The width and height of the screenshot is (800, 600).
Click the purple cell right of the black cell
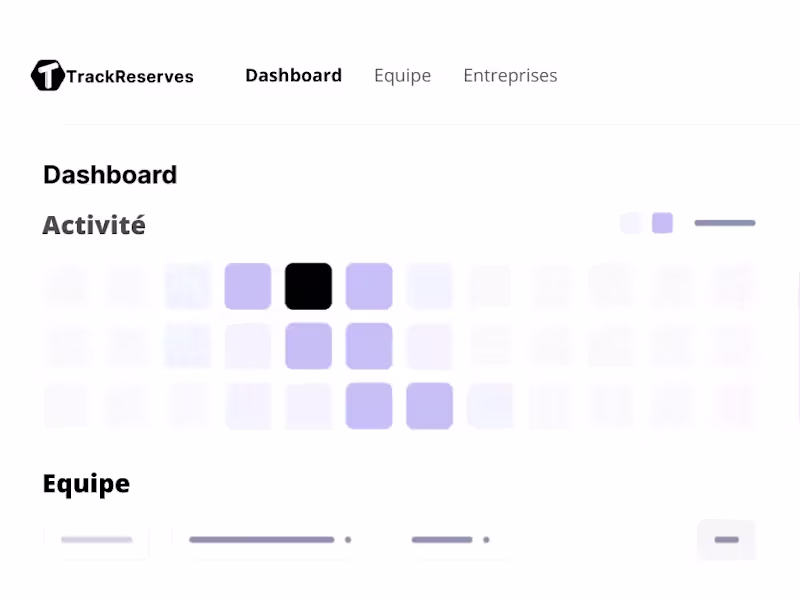click(x=369, y=286)
